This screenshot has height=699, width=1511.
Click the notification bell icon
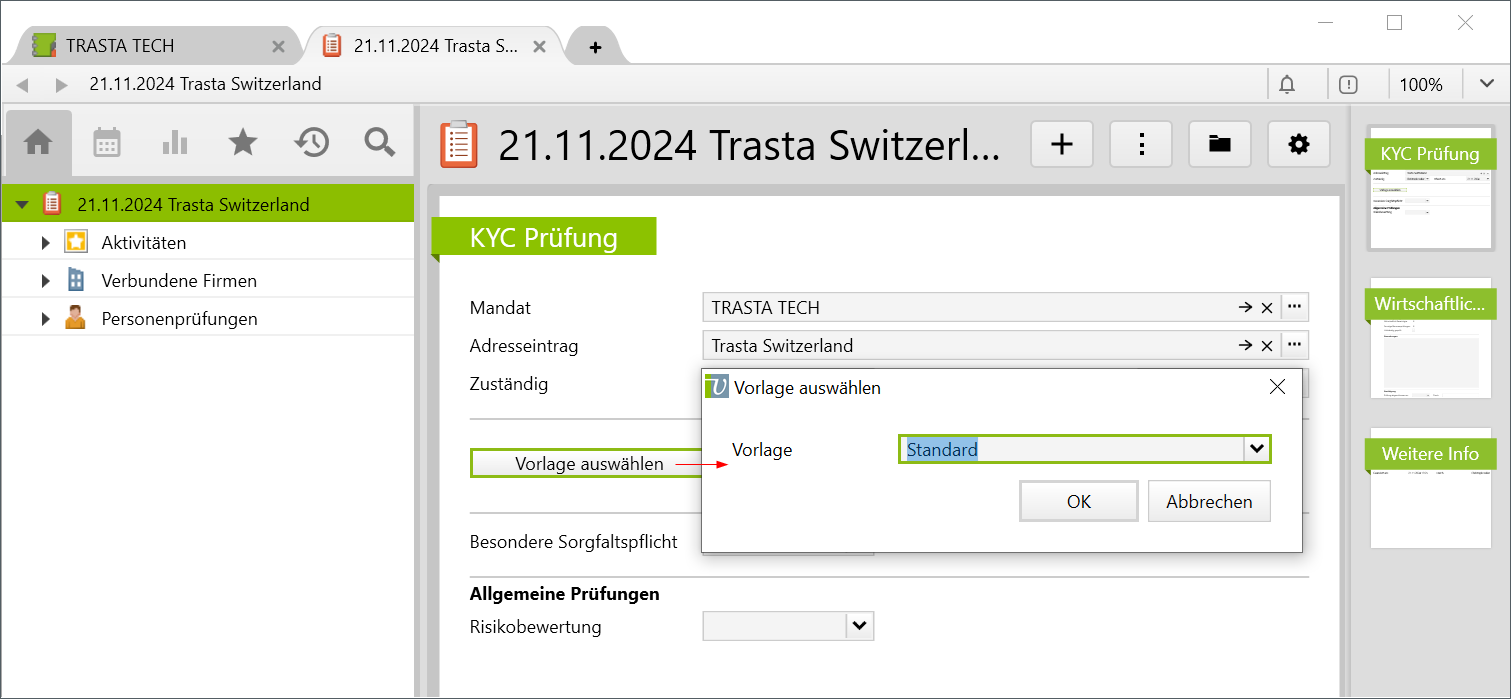click(x=1287, y=85)
